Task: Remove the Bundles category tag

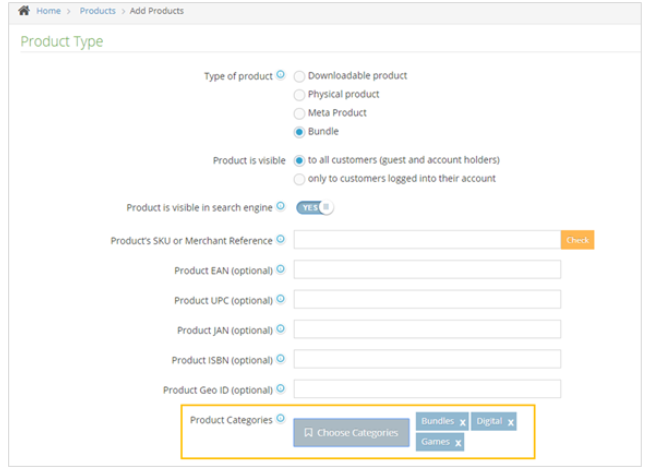Action: [463, 423]
